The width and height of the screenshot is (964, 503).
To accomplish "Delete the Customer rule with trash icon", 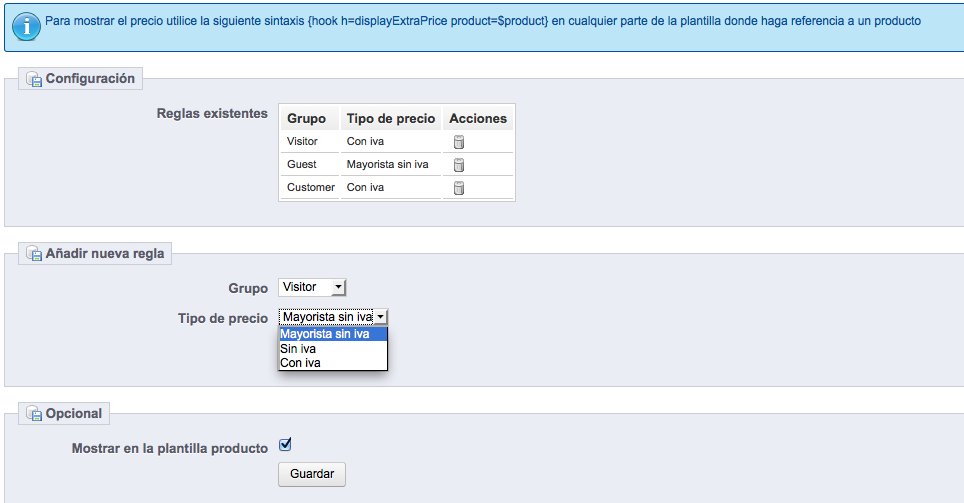I will tap(459, 188).
